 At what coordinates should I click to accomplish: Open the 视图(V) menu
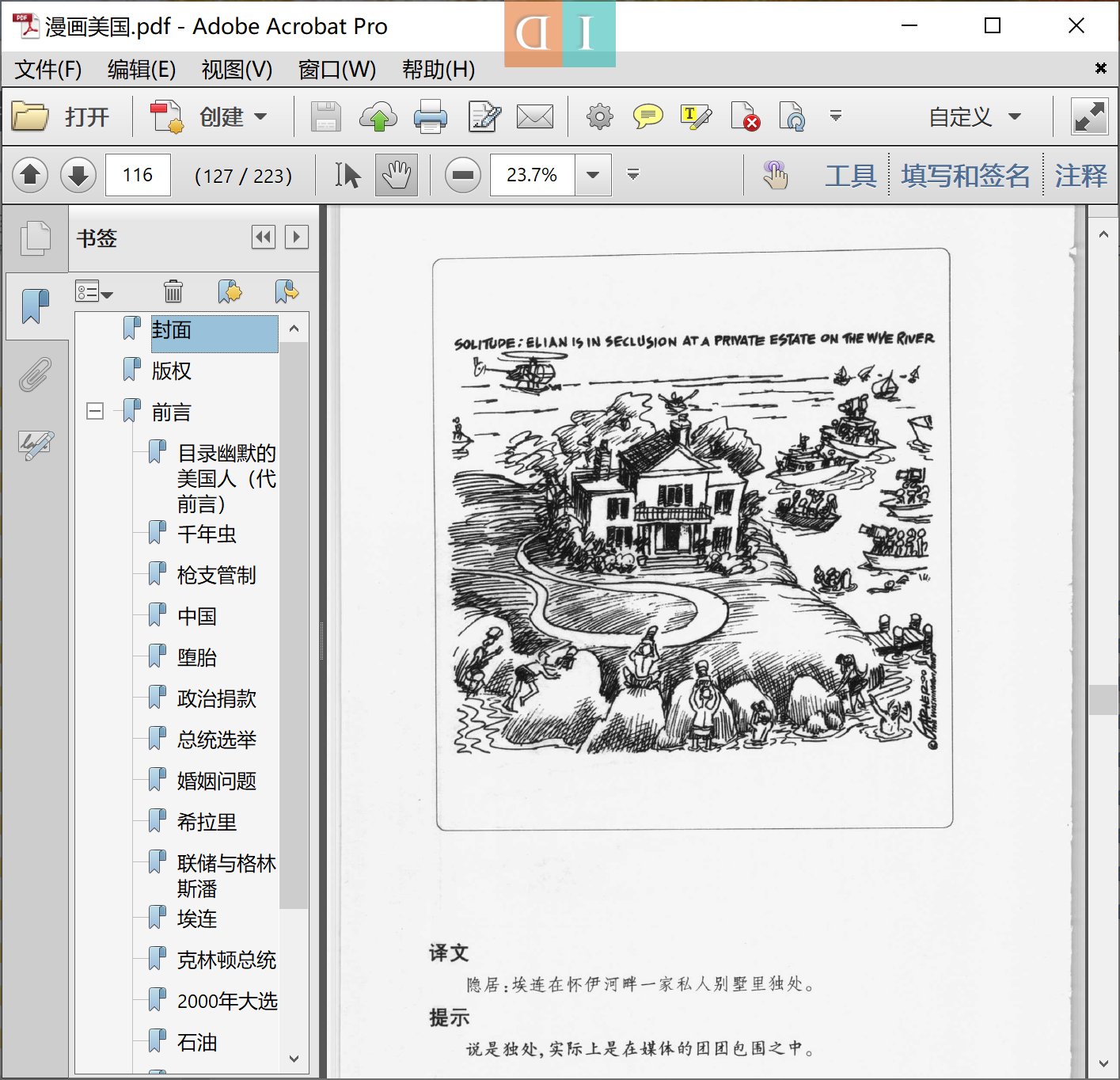tap(237, 70)
